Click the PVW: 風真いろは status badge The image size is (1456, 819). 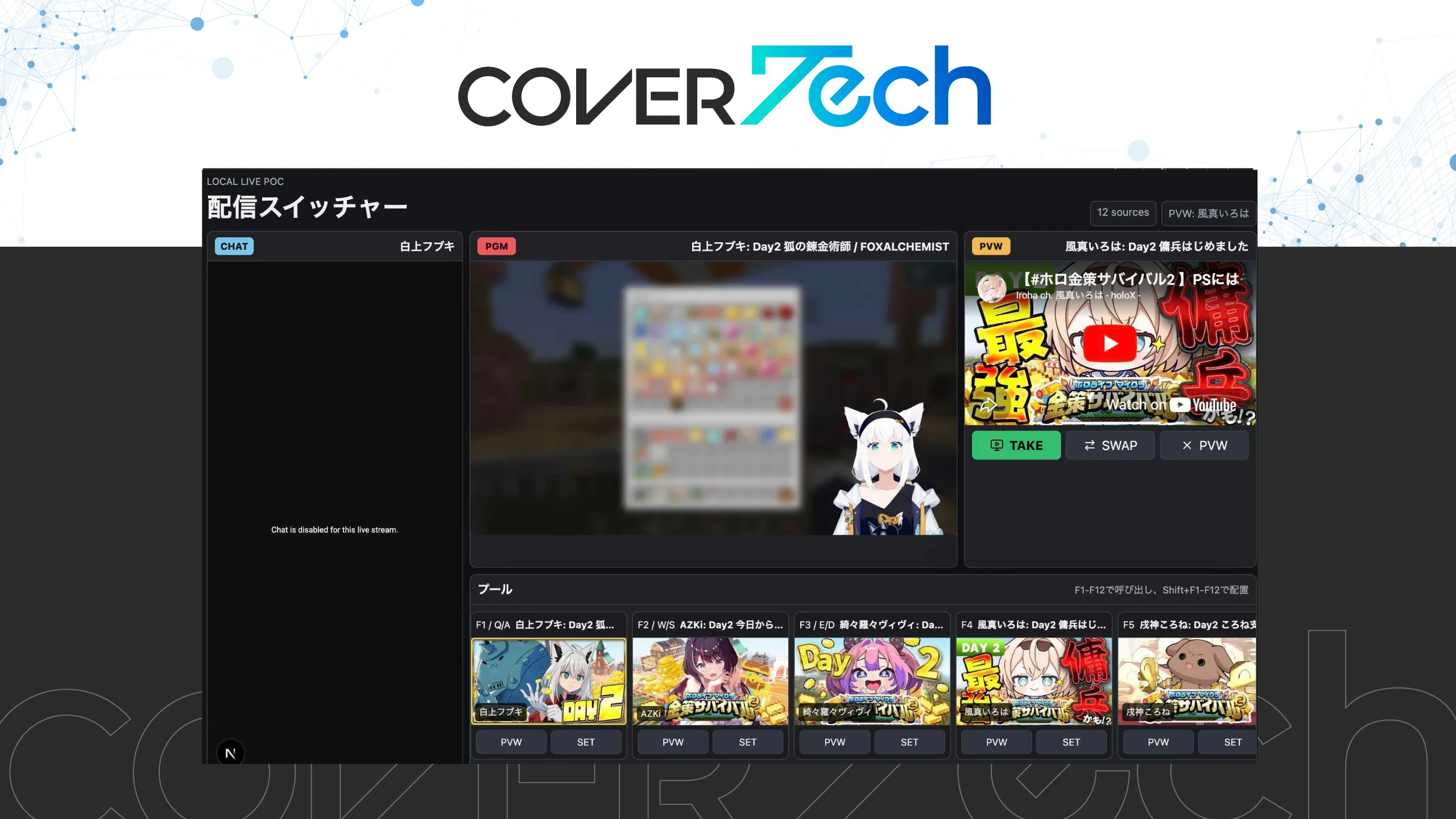(x=1209, y=213)
